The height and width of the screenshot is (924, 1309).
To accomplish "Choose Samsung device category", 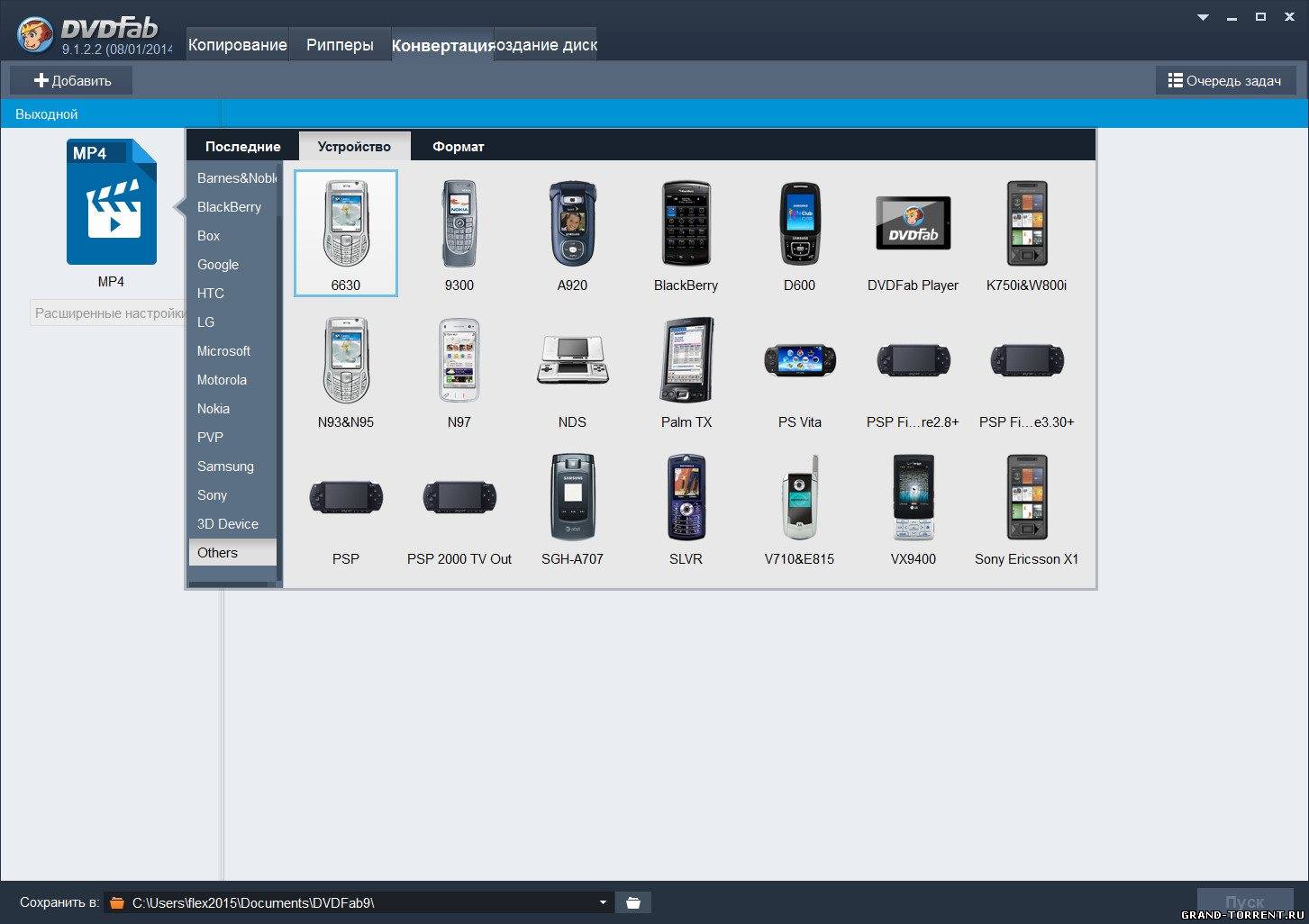I will click(x=233, y=467).
